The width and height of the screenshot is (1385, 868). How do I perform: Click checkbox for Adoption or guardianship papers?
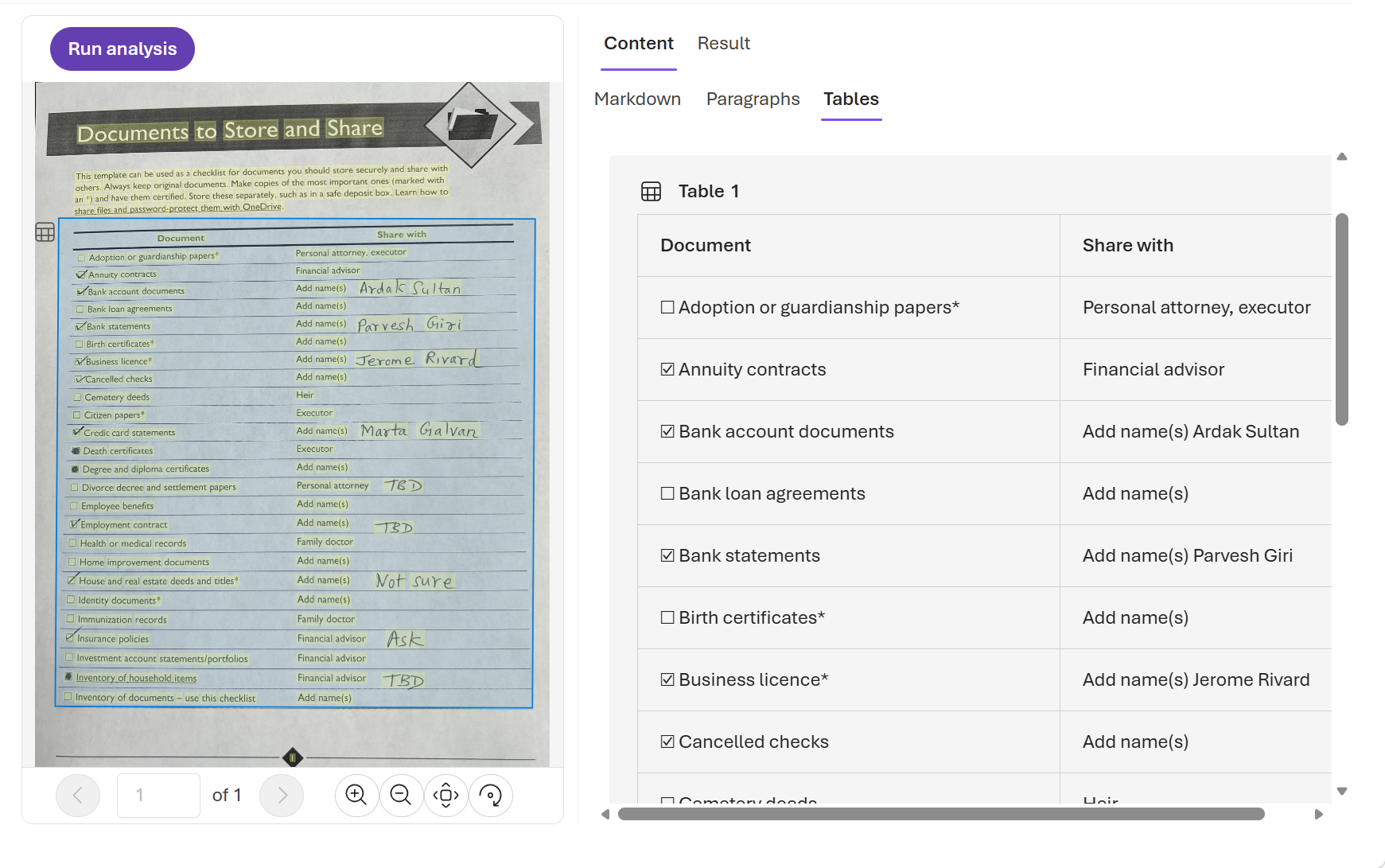pos(667,307)
